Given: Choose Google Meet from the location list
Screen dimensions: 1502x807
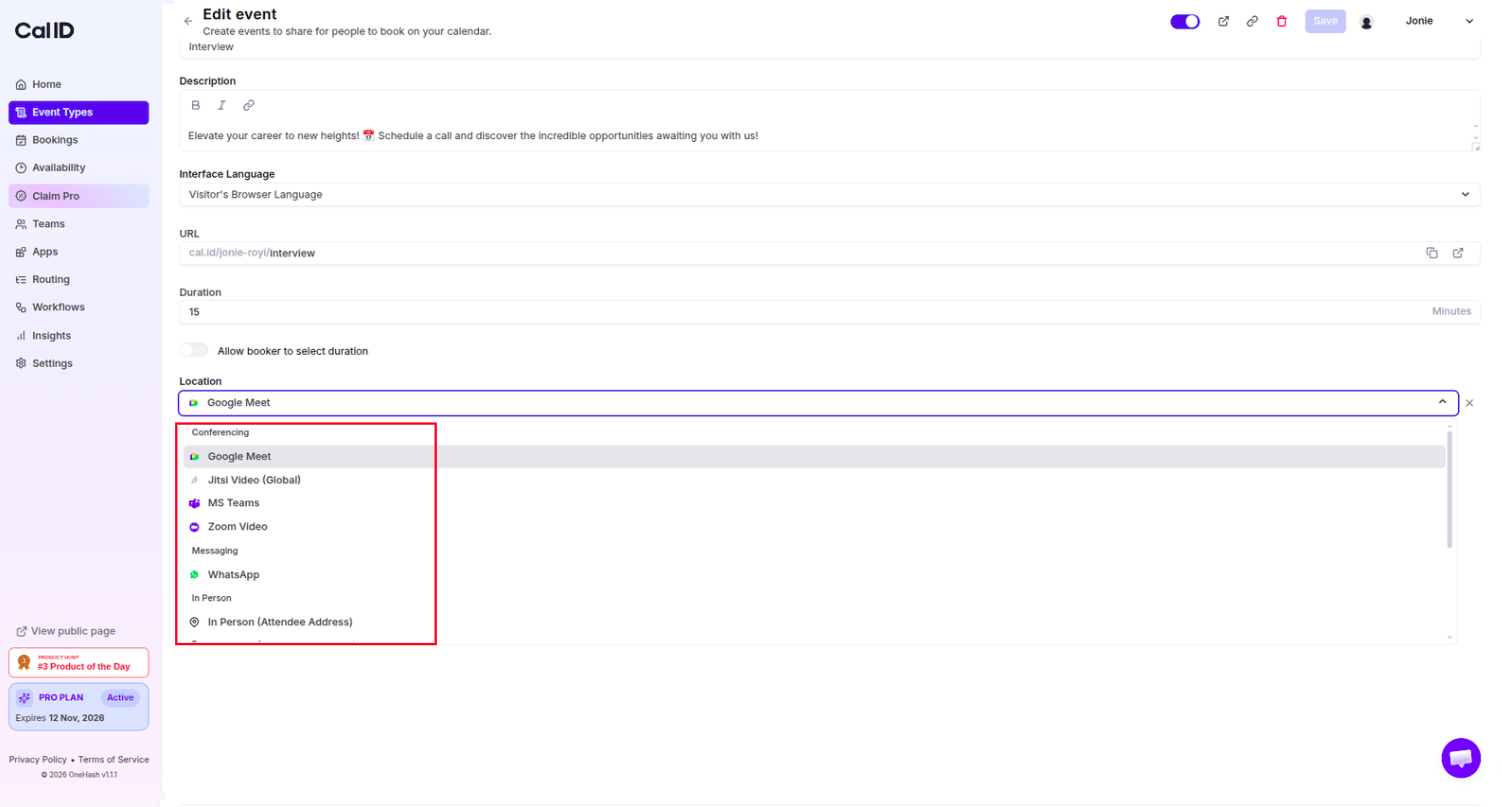Looking at the screenshot, I should pos(815,456).
